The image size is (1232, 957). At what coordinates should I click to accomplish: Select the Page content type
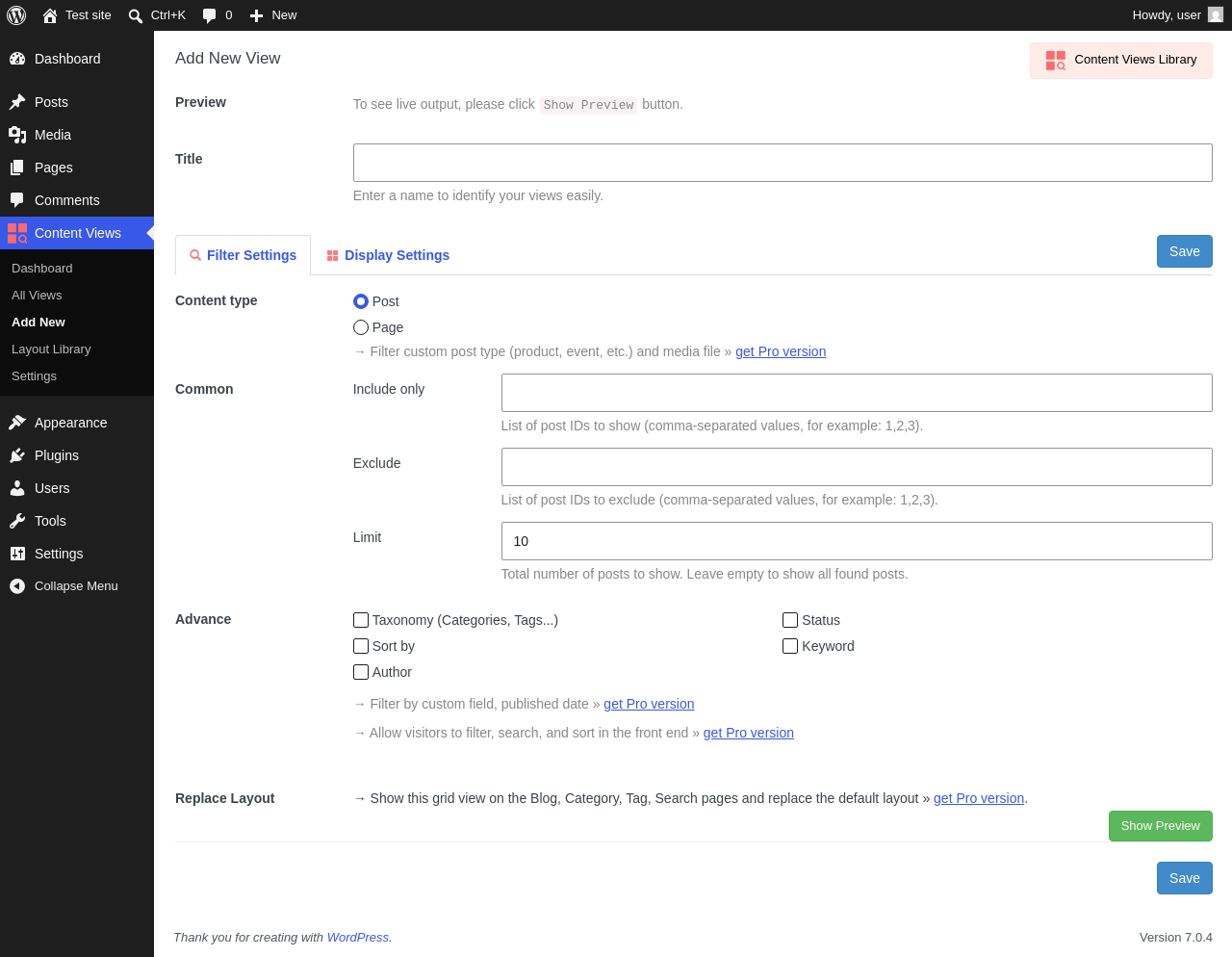(x=361, y=327)
